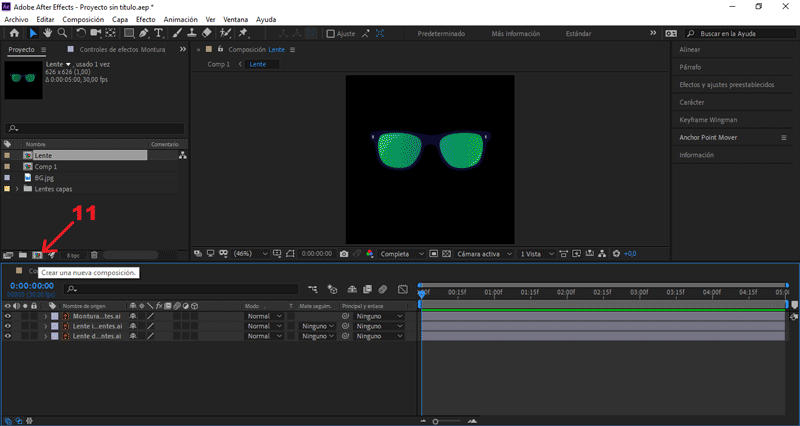Screen dimensions: 800x426
Task: Take a snapshot with the camera icon
Action: point(344,254)
